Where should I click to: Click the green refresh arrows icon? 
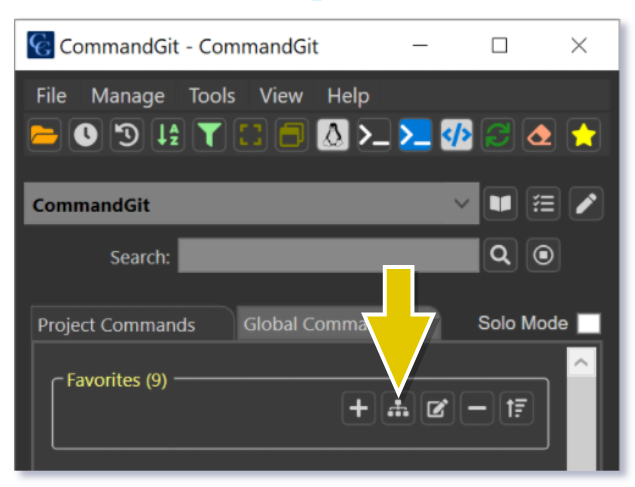(497, 135)
